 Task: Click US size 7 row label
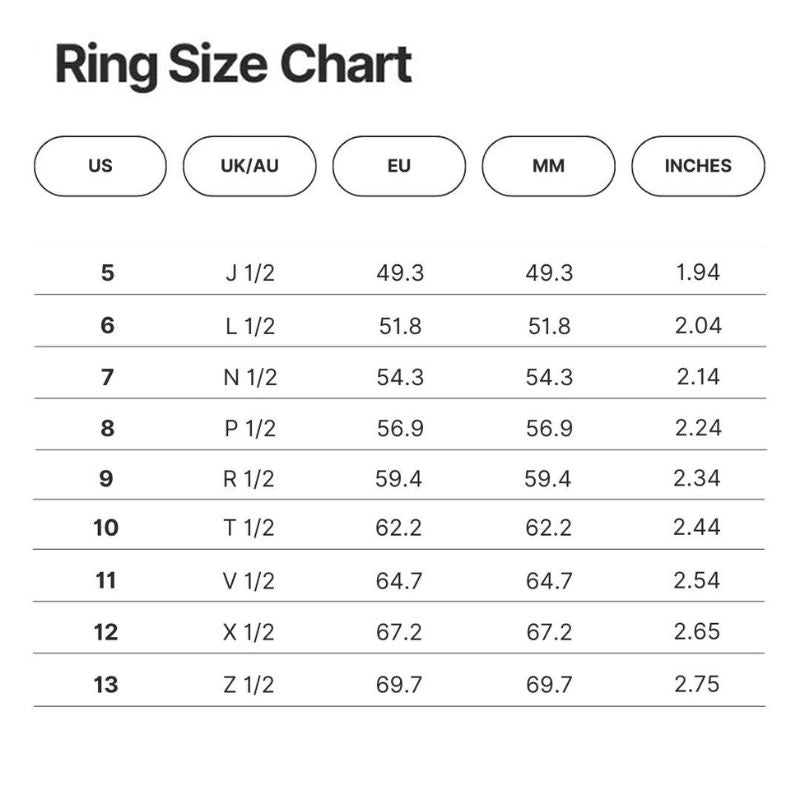(x=107, y=377)
